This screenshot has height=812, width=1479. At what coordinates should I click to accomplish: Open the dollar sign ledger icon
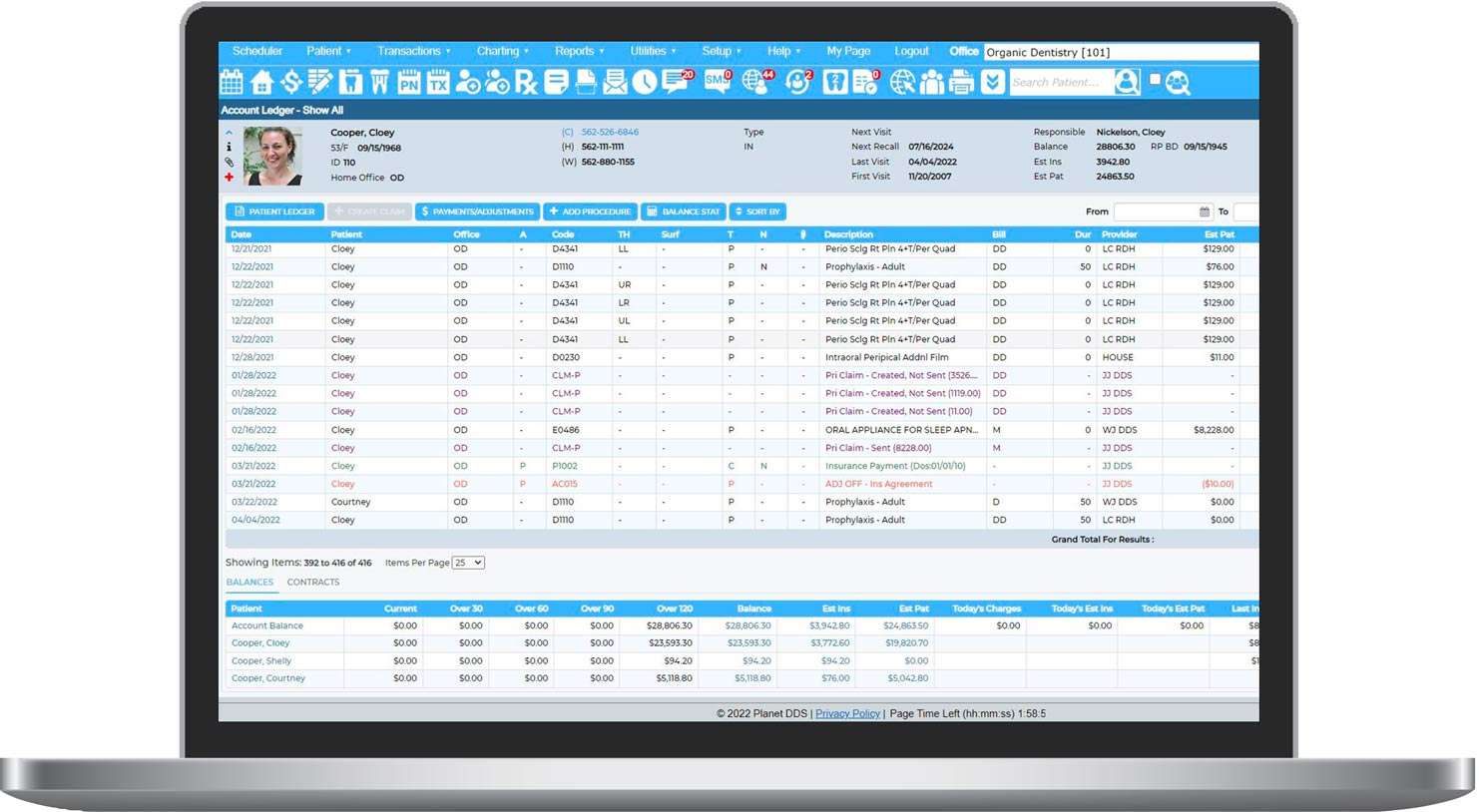click(x=290, y=82)
